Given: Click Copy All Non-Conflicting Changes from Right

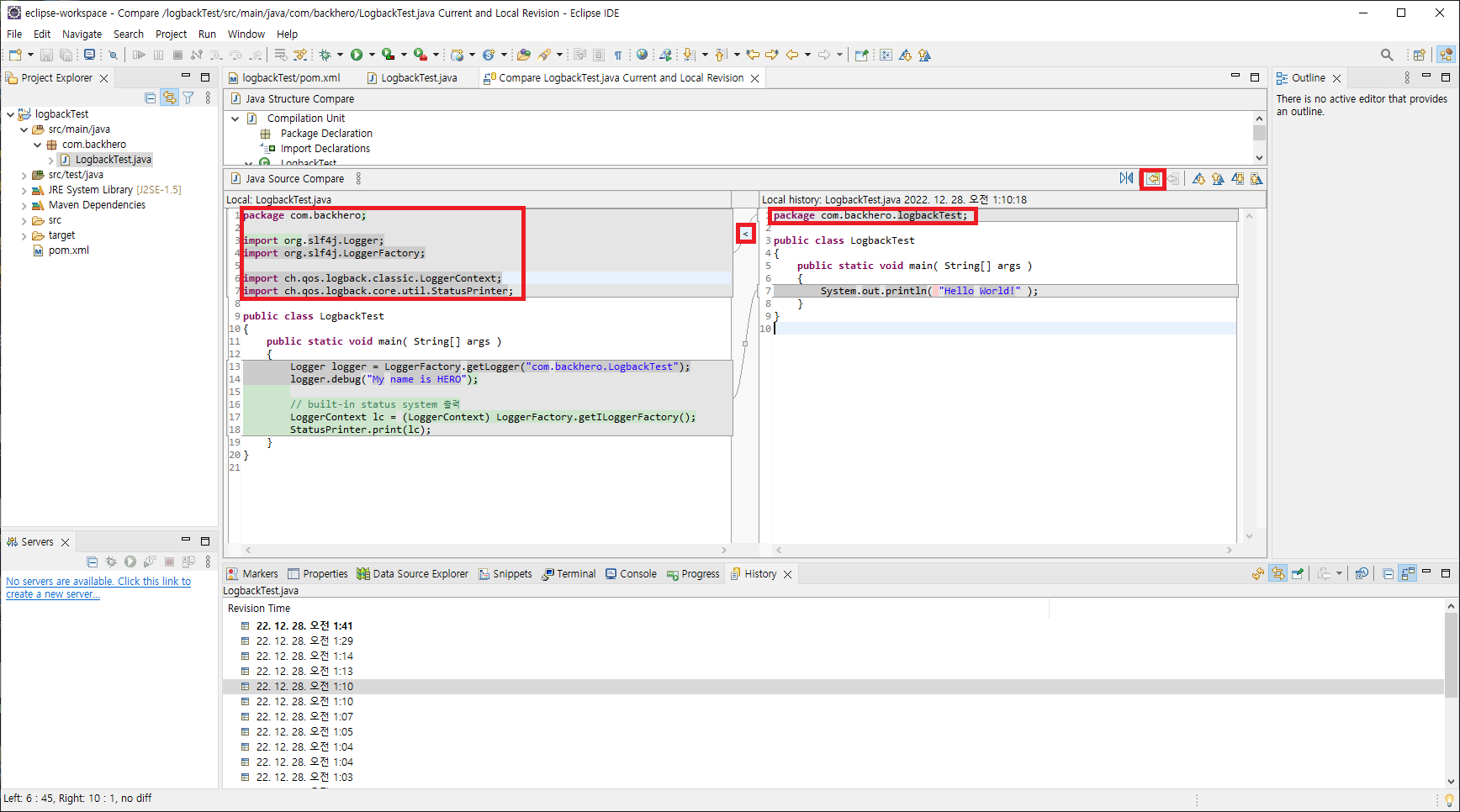Looking at the screenshot, I should [1153, 178].
